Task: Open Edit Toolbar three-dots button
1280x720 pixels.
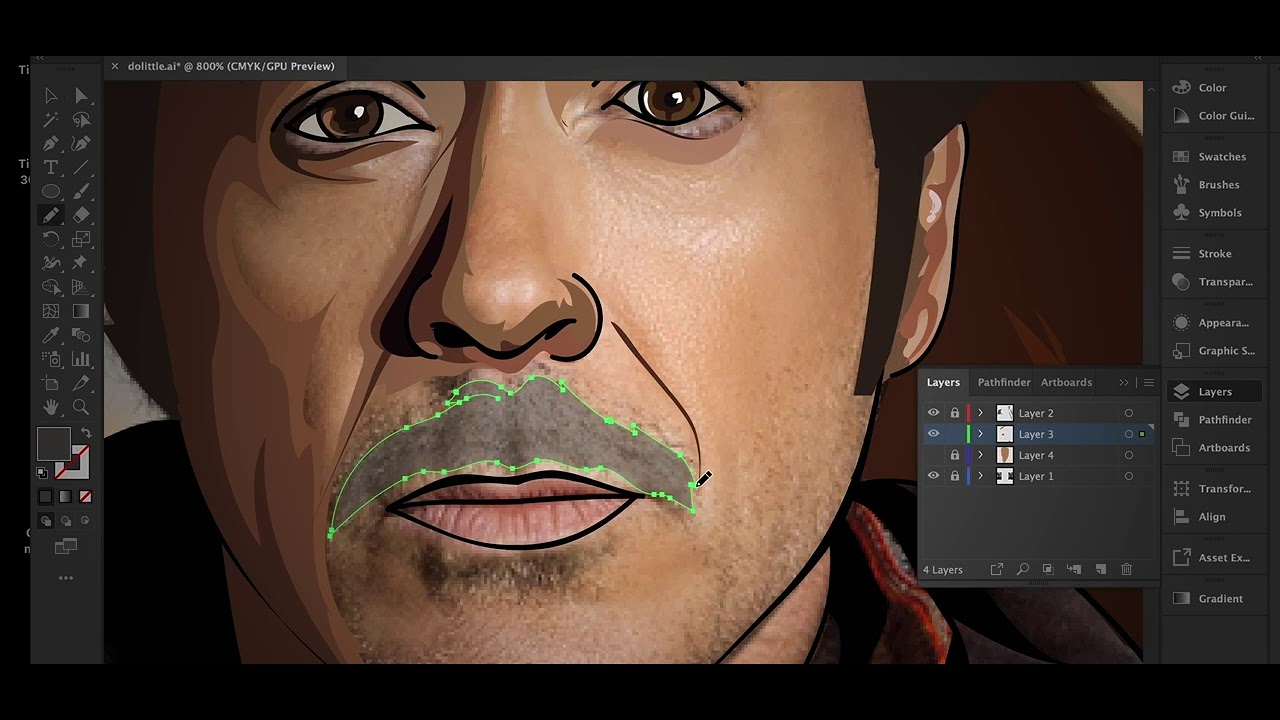Action: pos(66,578)
